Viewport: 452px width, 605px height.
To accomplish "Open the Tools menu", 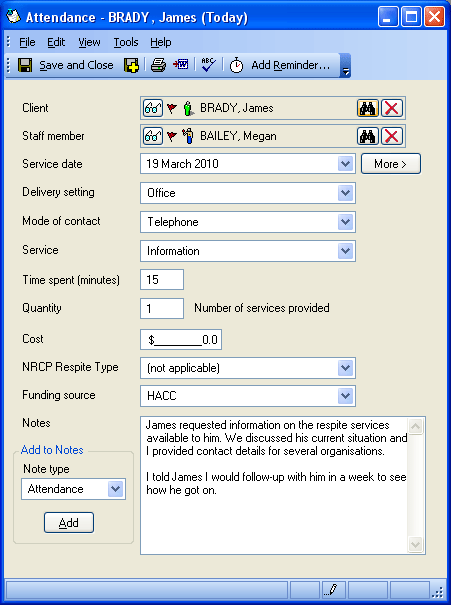I will (x=126, y=42).
